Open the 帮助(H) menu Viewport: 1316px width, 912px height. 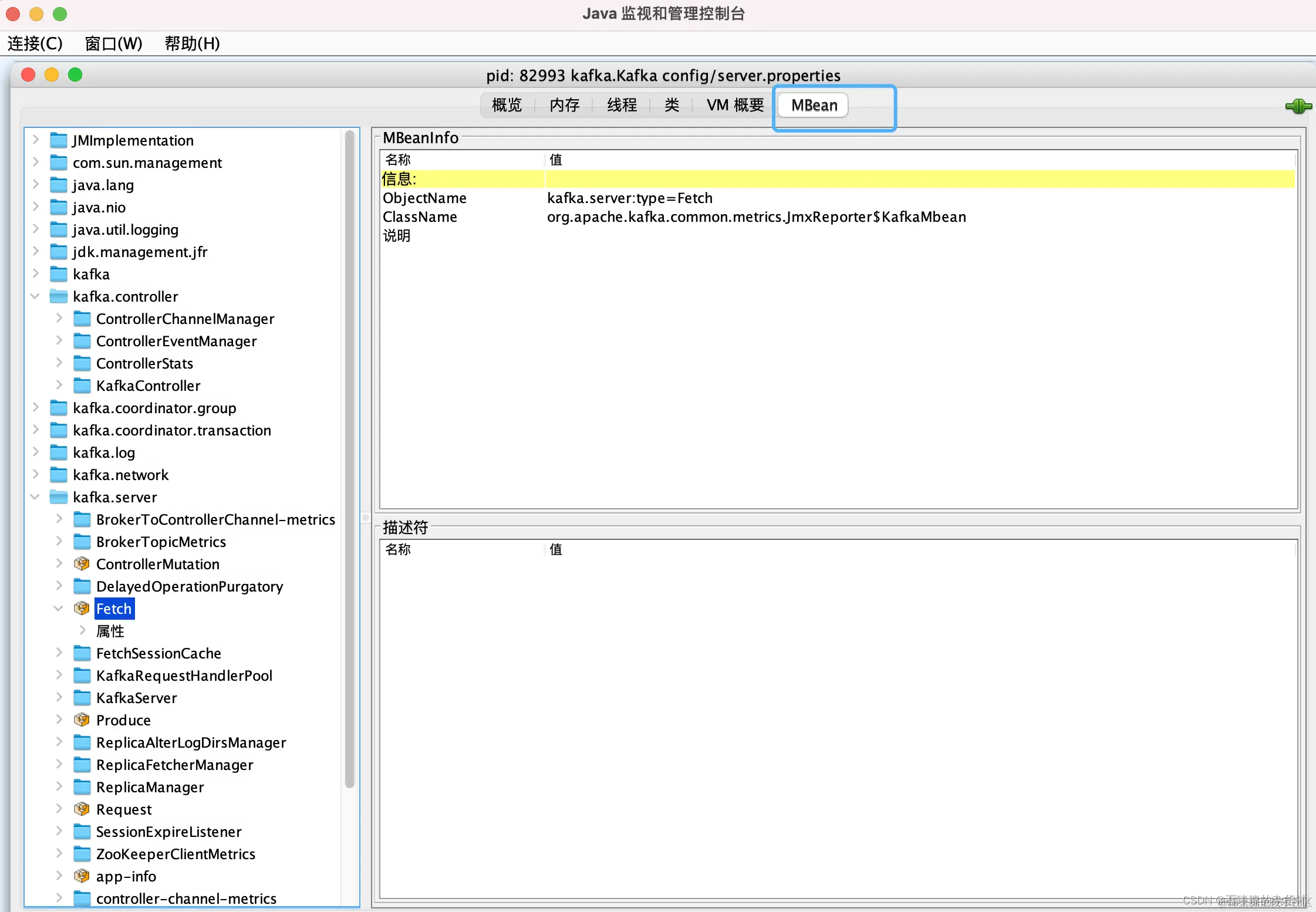click(192, 43)
